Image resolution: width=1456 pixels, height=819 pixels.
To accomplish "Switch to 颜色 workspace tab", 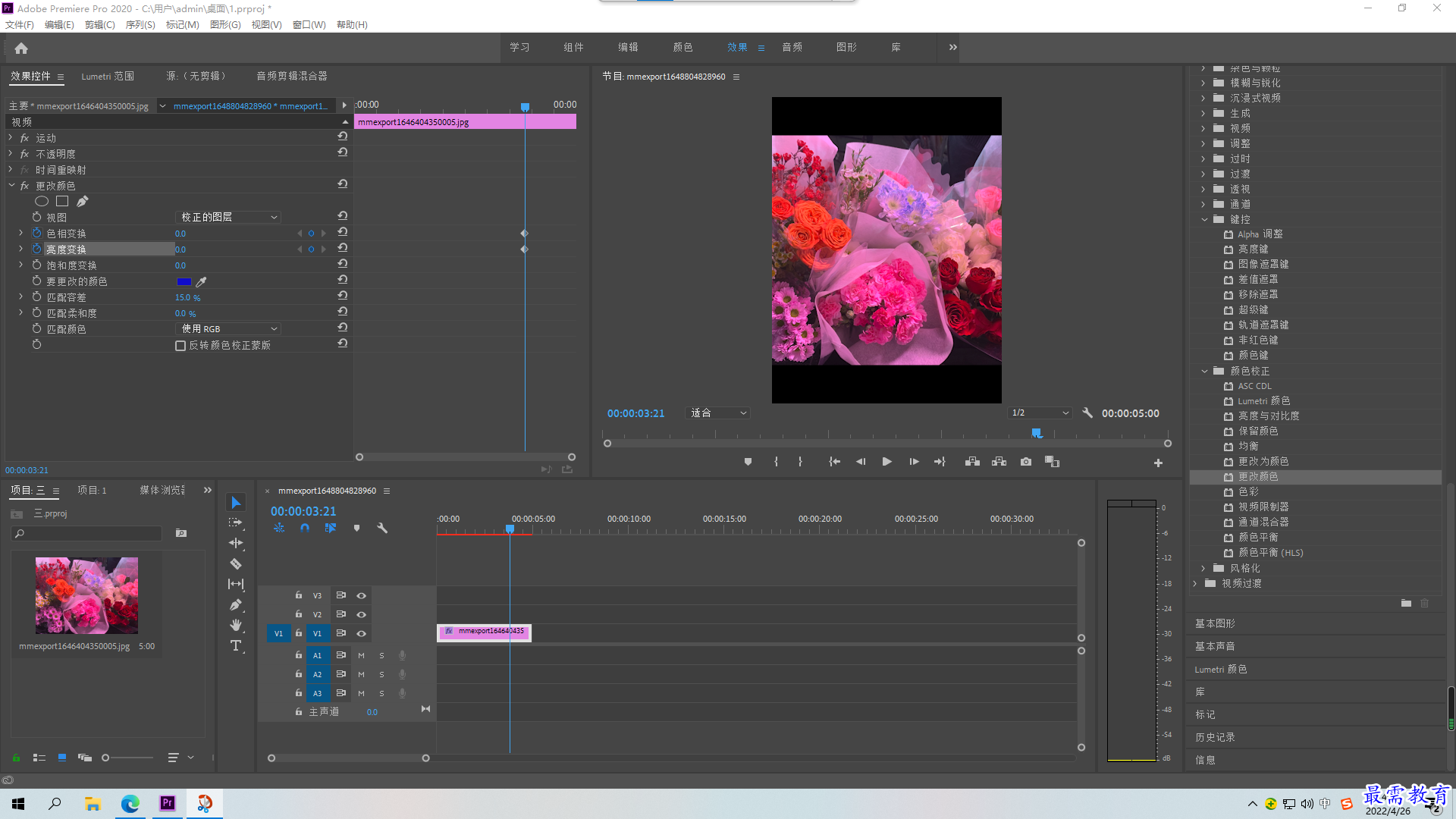I will 682,47.
